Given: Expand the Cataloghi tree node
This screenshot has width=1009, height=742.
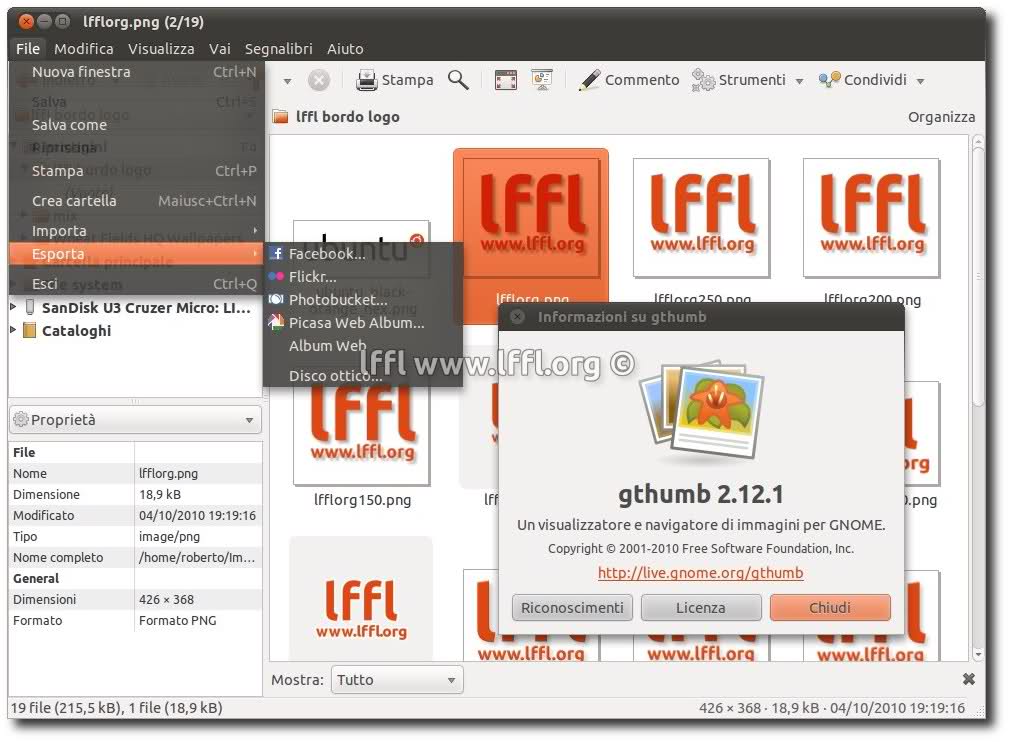Looking at the screenshot, I should [14, 331].
